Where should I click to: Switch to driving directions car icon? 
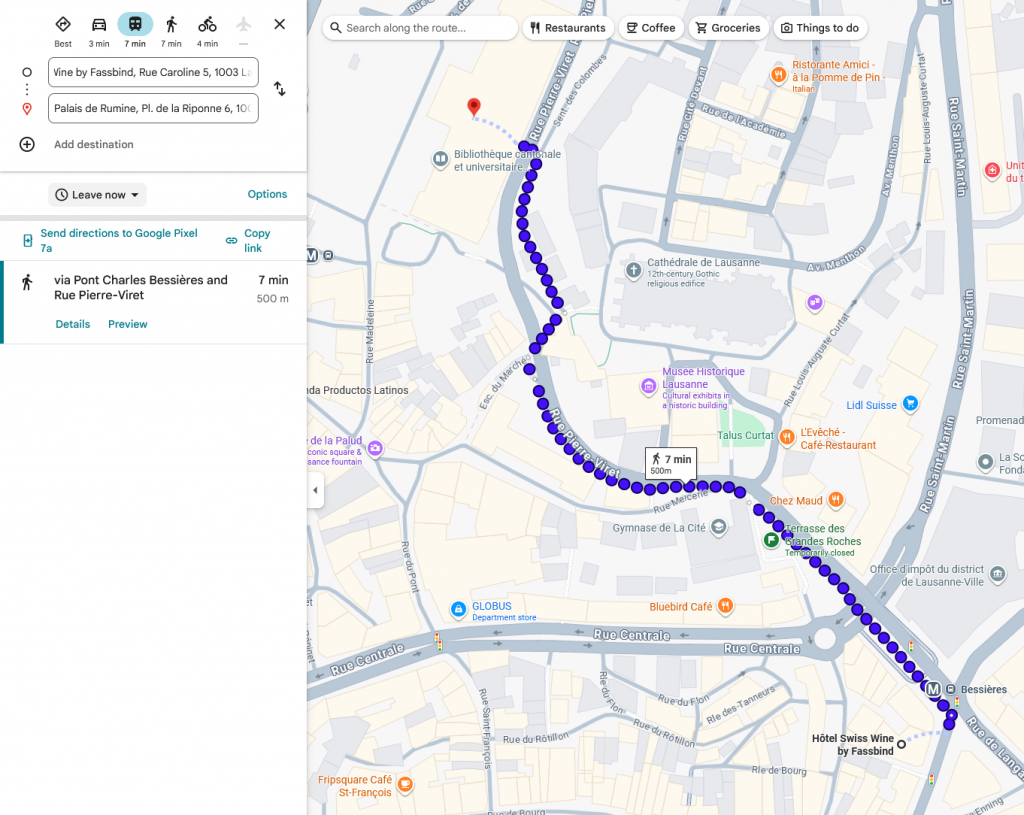(99, 25)
